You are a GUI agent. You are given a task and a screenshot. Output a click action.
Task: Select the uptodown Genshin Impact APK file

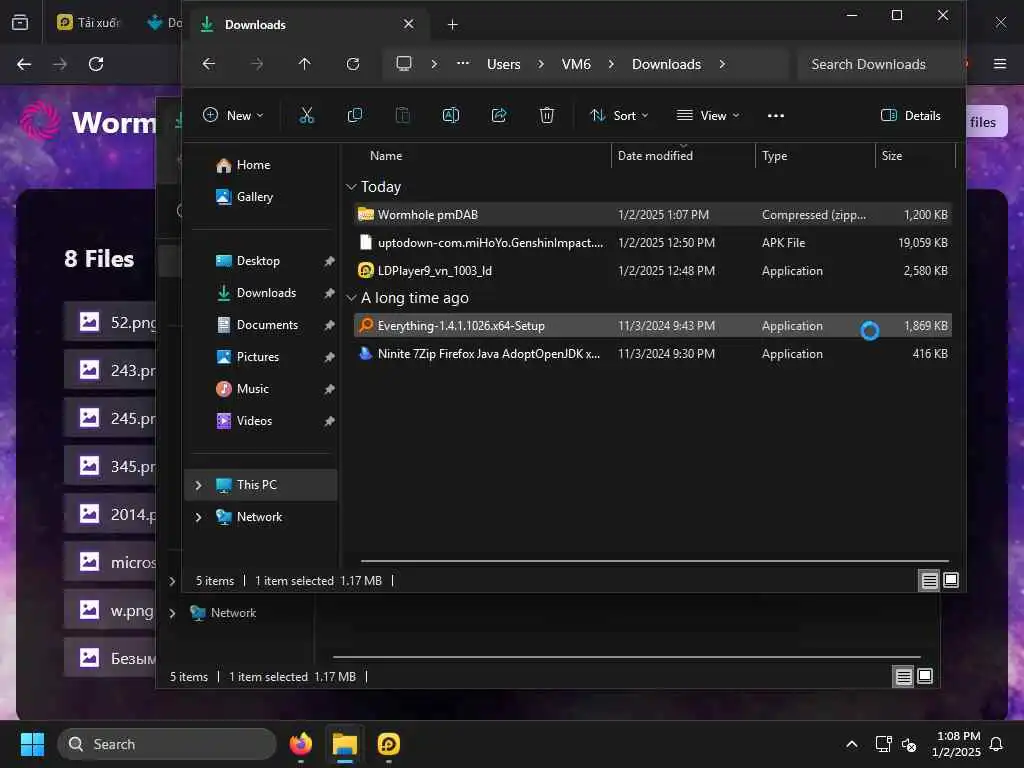pos(652,243)
